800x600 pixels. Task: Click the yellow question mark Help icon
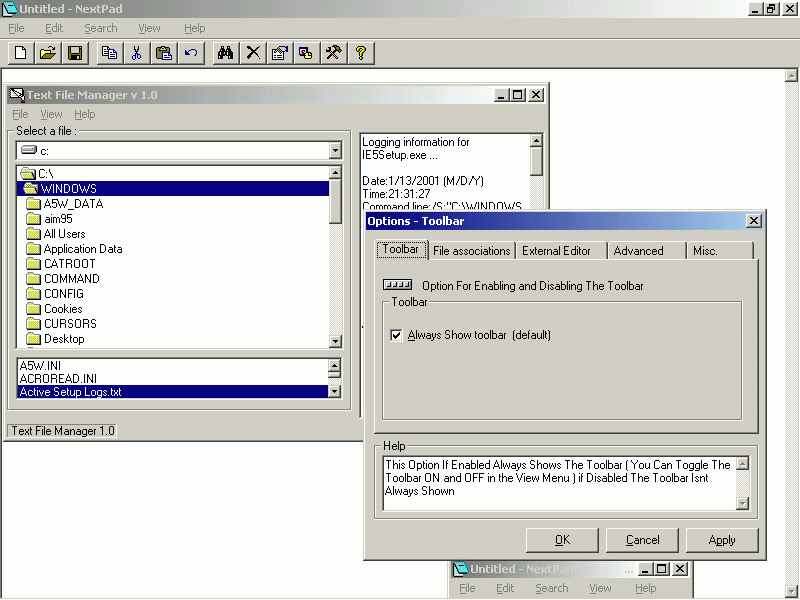(361, 53)
